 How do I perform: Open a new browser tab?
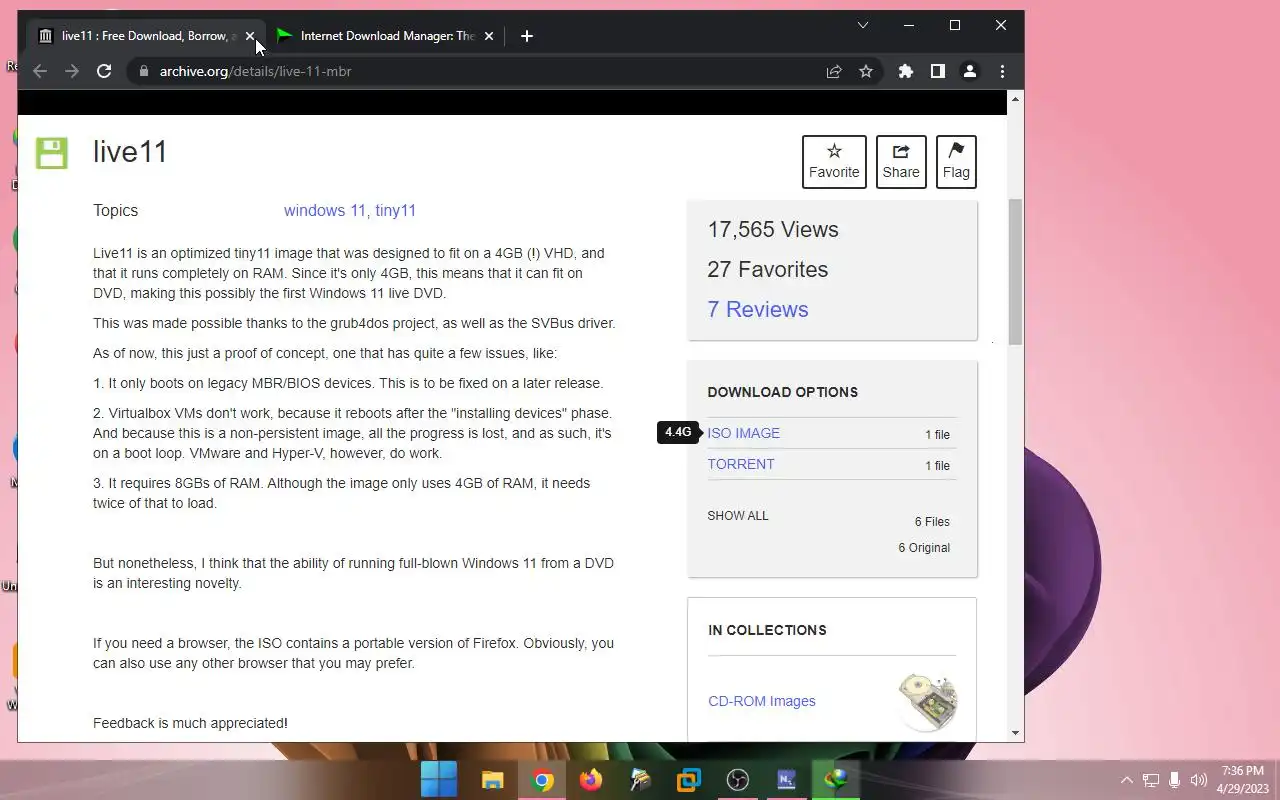pos(527,36)
